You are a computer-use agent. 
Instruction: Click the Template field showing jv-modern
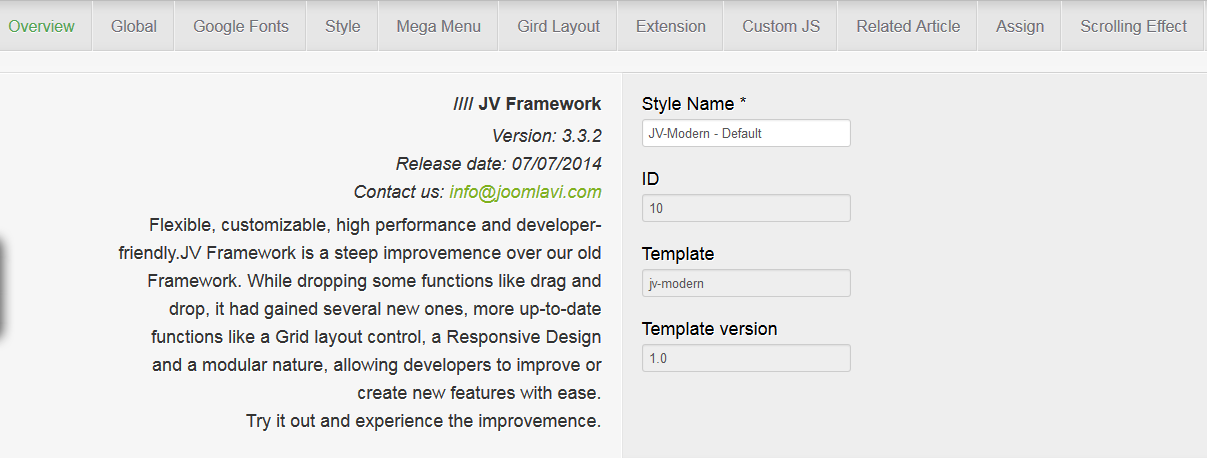coord(746,283)
